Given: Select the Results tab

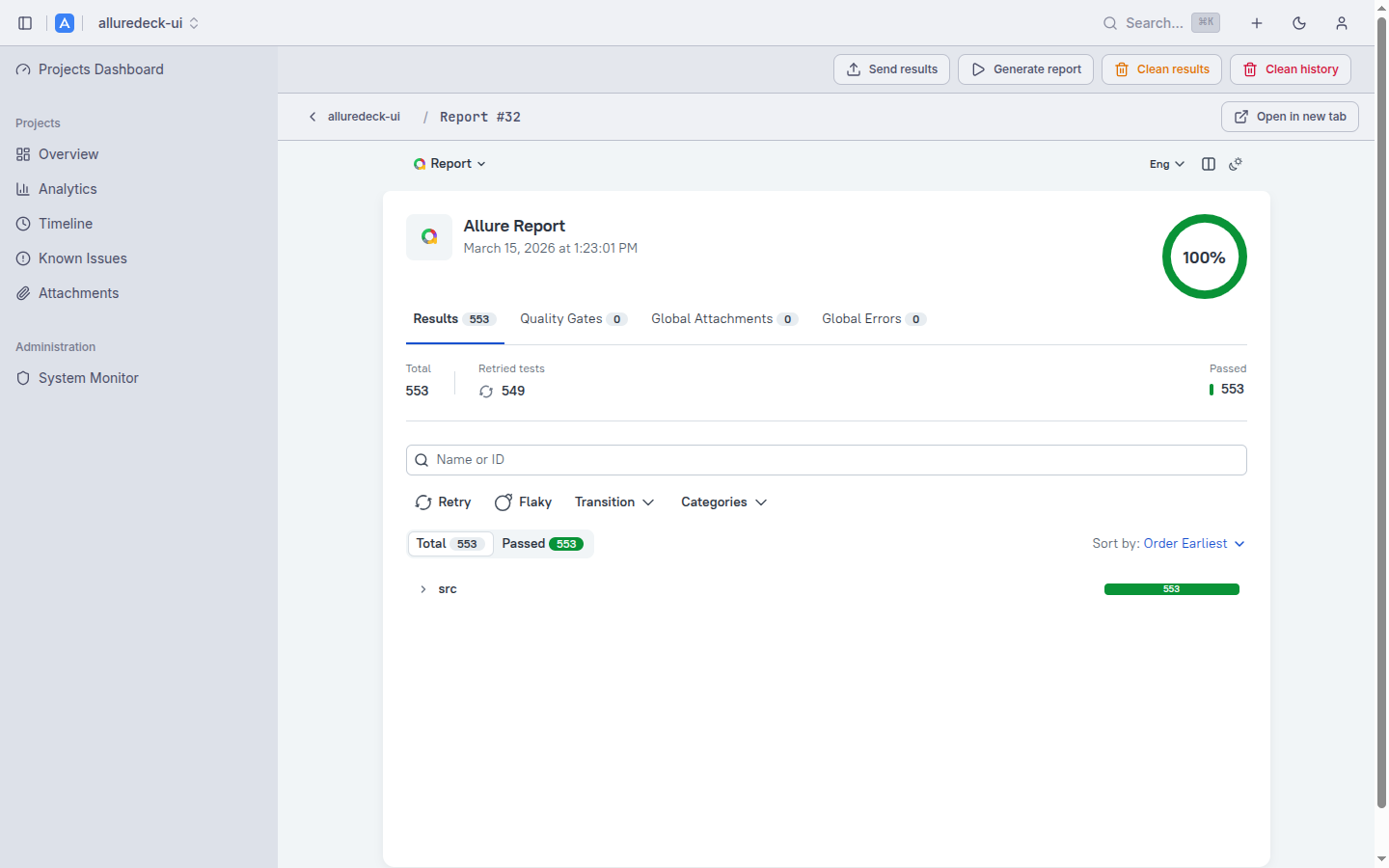Looking at the screenshot, I should tap(455, 319).
